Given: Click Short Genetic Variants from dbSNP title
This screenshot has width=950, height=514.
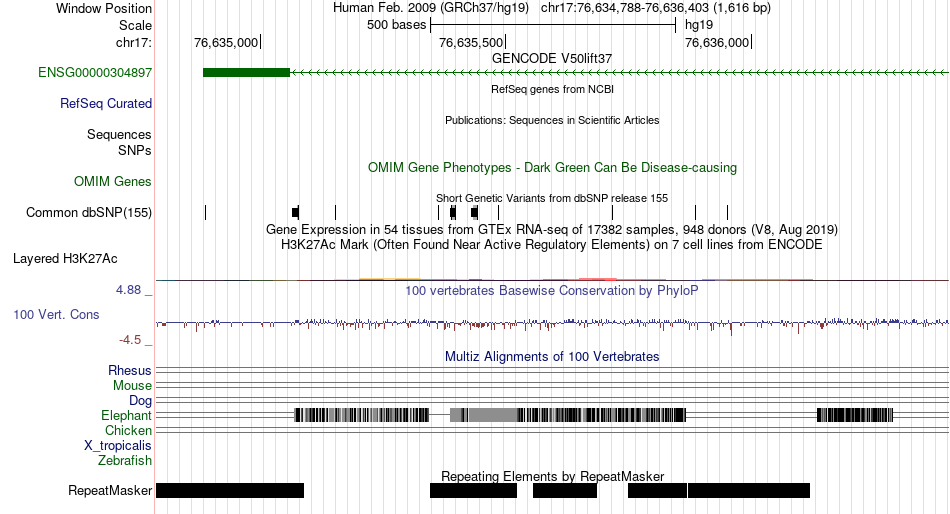Looking at the screenshot, I should 552,198.
